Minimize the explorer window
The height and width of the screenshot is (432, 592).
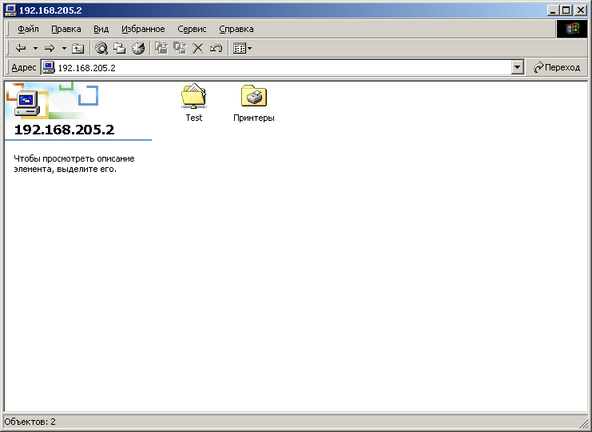553,11
